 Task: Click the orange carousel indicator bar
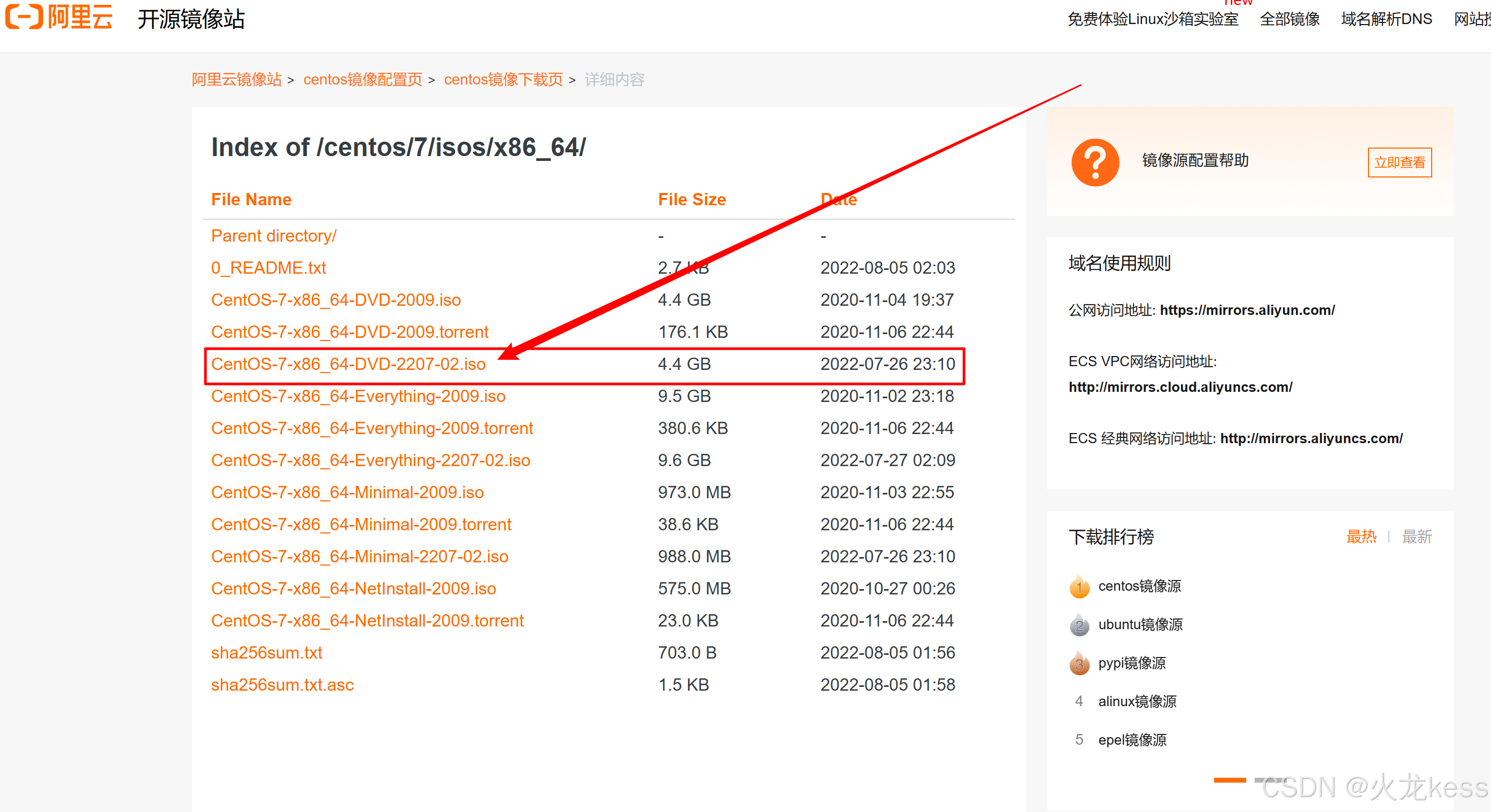(x=1230, y=780)
